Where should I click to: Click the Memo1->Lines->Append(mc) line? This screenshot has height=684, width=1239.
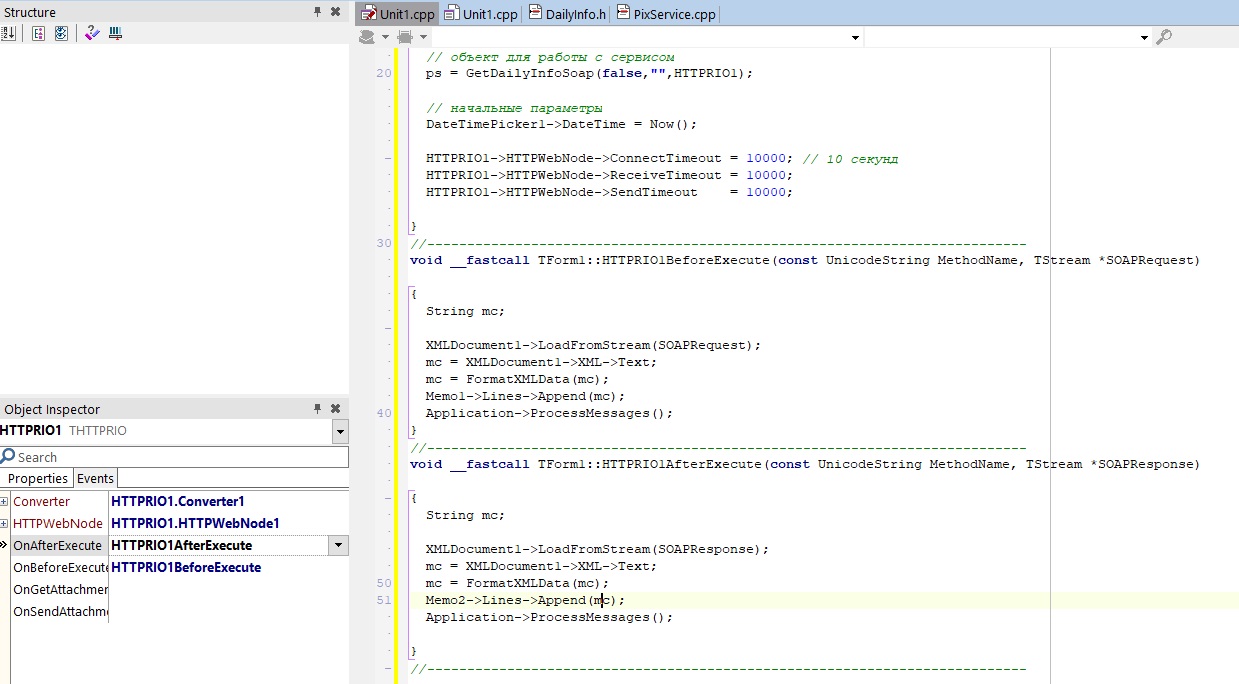(x=525, y=396)
